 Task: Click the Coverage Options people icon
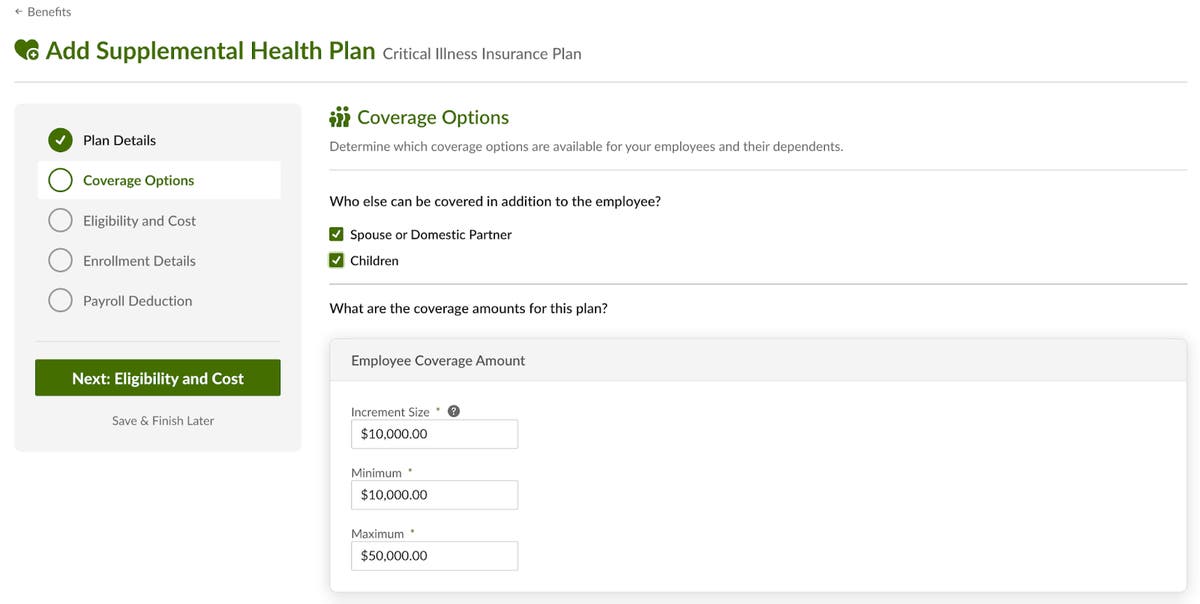tap(339, 116)
